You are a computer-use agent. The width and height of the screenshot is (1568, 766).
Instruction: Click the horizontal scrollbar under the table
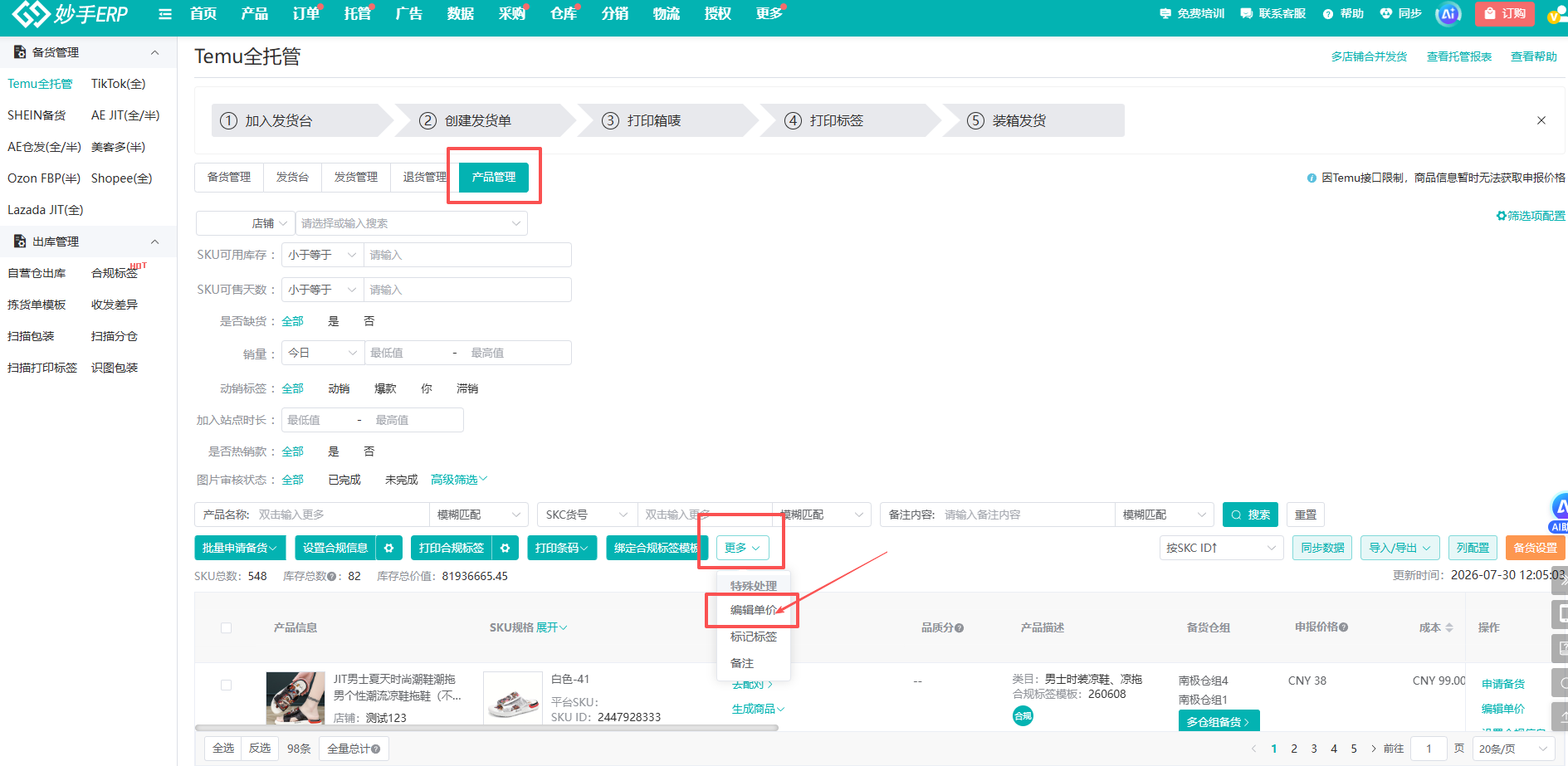[486, 728]
